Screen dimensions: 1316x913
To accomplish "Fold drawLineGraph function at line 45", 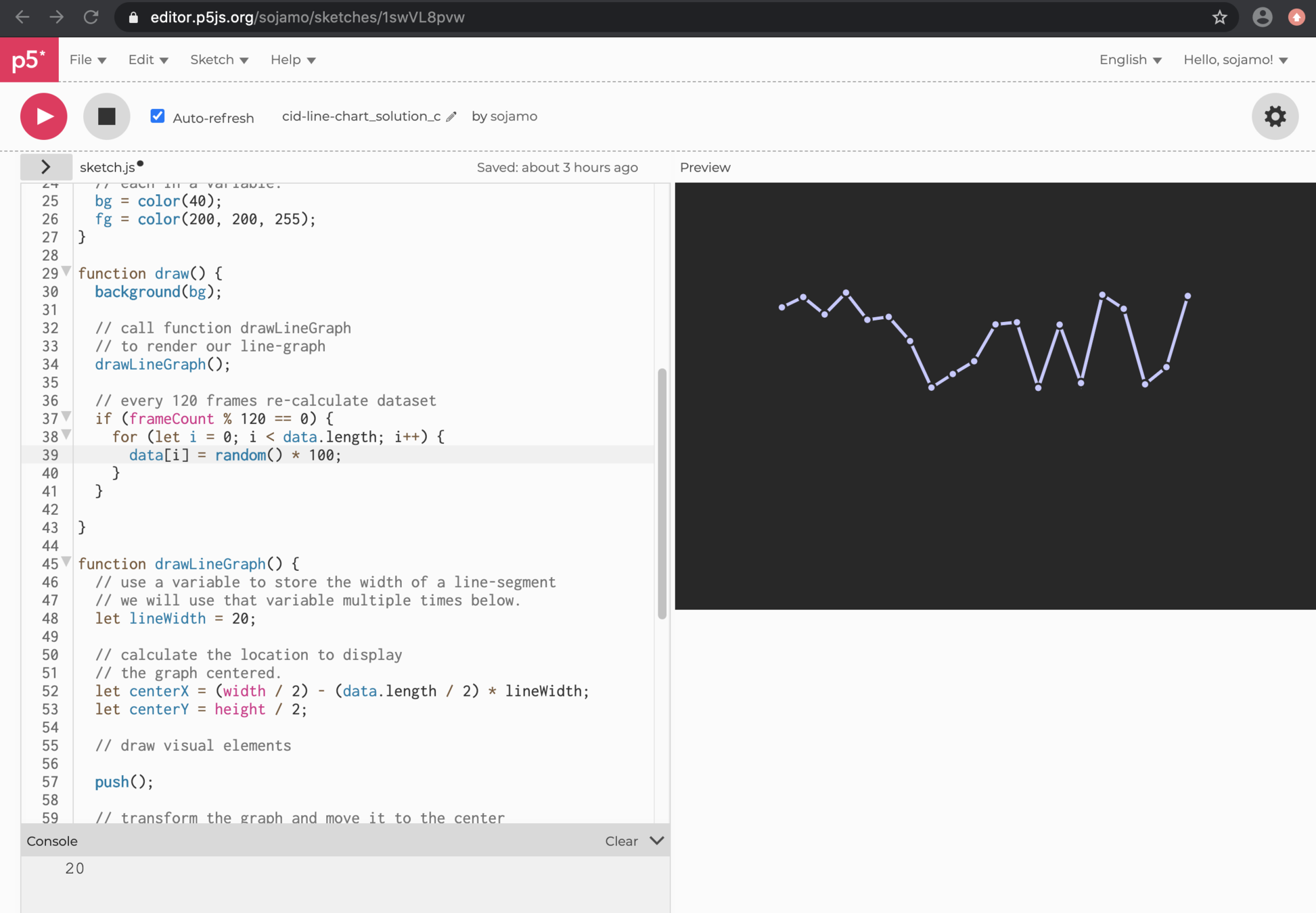I will [66, 561].
